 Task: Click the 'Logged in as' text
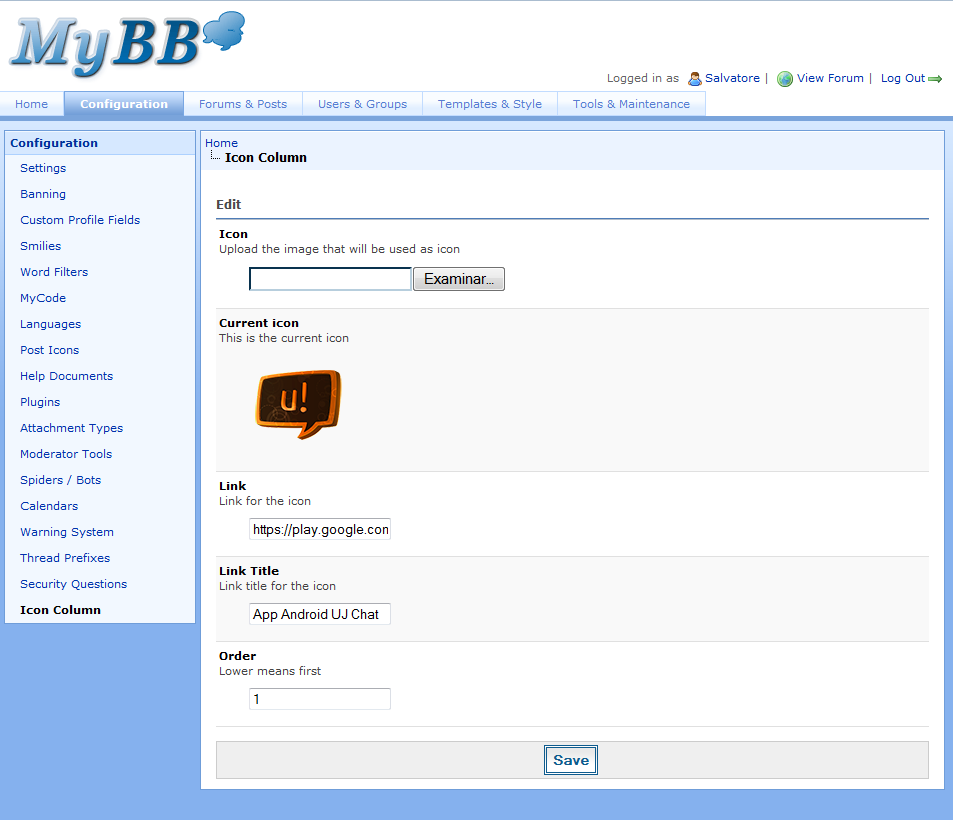[x=642, y=78]
